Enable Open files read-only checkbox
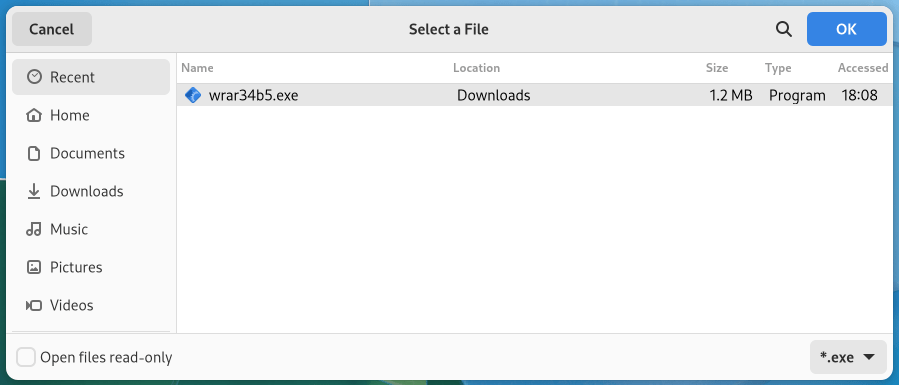The image size is (899, 385). point(26,358)
